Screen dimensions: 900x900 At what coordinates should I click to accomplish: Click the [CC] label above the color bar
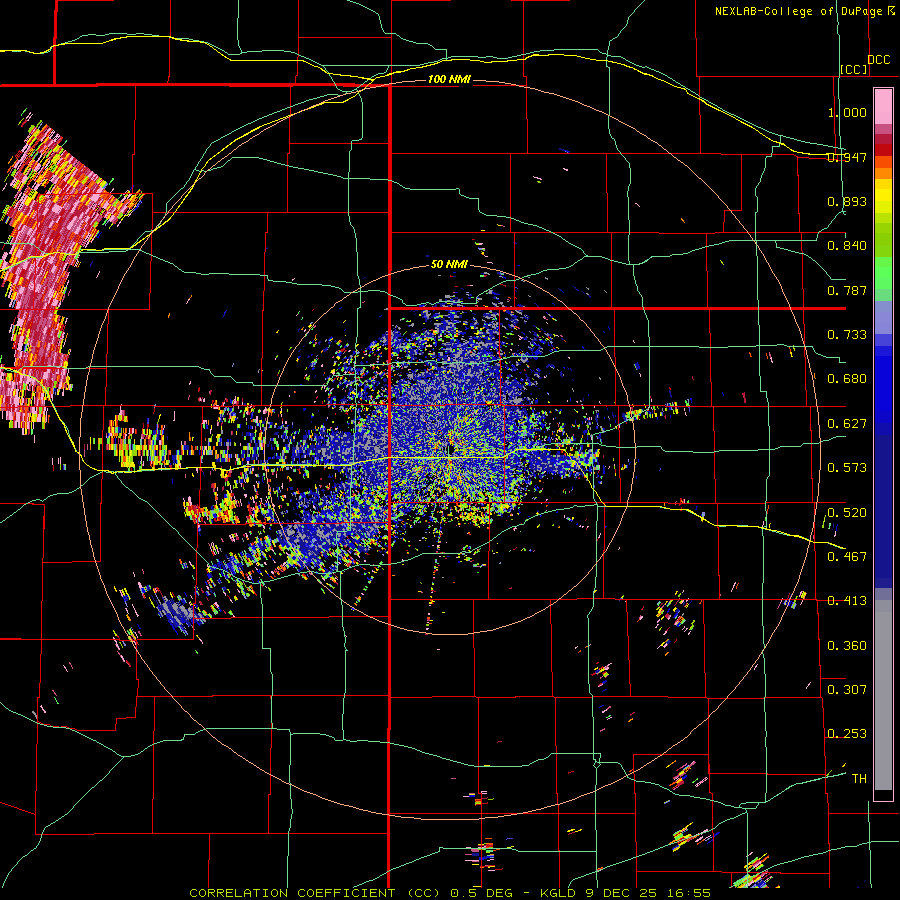(854, 69)
